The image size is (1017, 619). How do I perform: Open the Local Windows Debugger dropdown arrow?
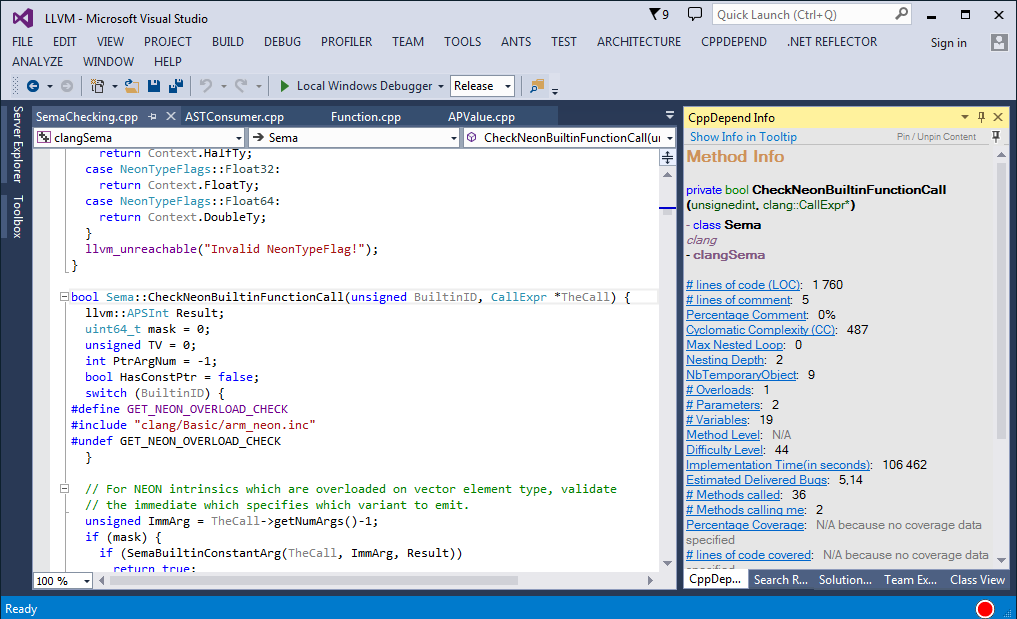click(x=440, y=86)
